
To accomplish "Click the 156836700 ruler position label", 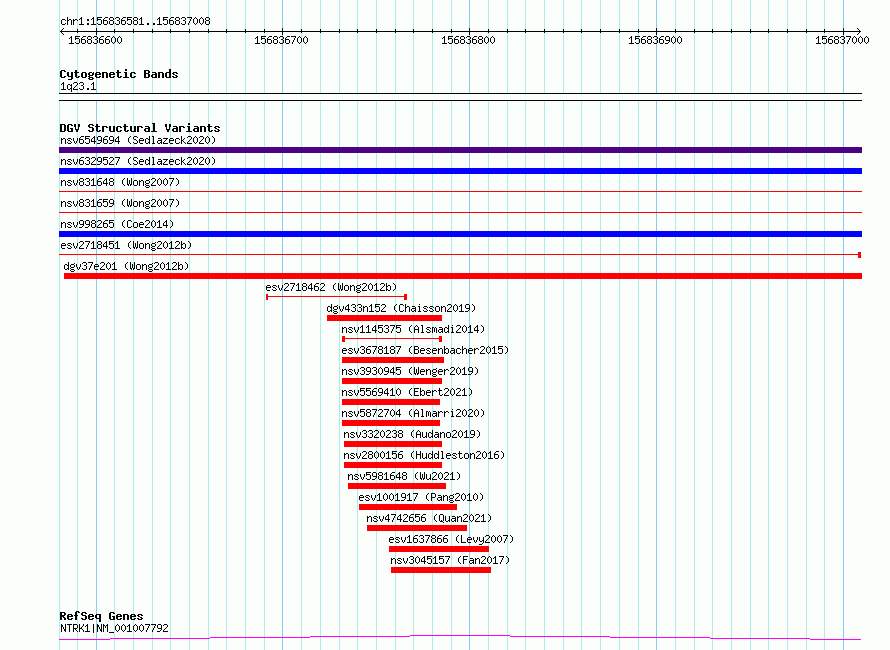I will pyautogui.click(x=281, y=40).
